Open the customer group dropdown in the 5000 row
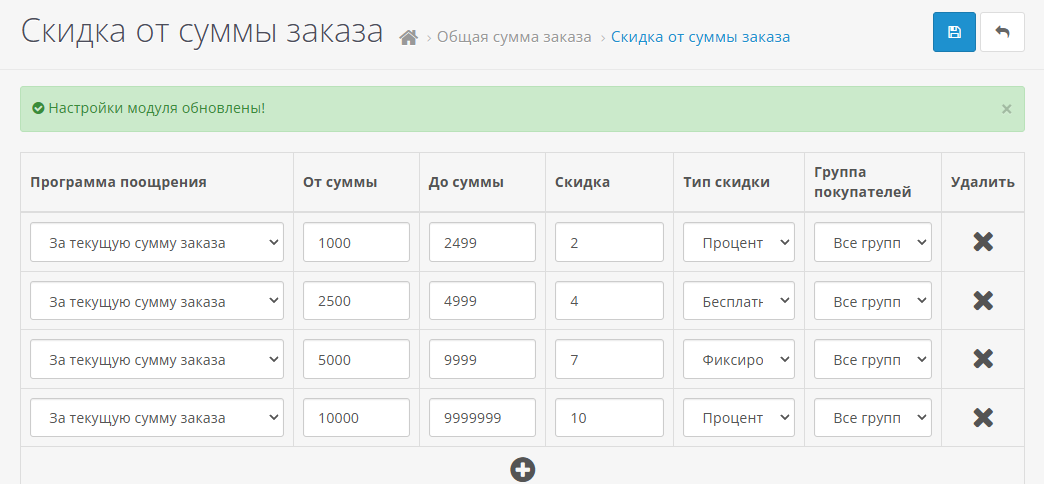Viewport: 1044px width, 484px height. point(872,360)
